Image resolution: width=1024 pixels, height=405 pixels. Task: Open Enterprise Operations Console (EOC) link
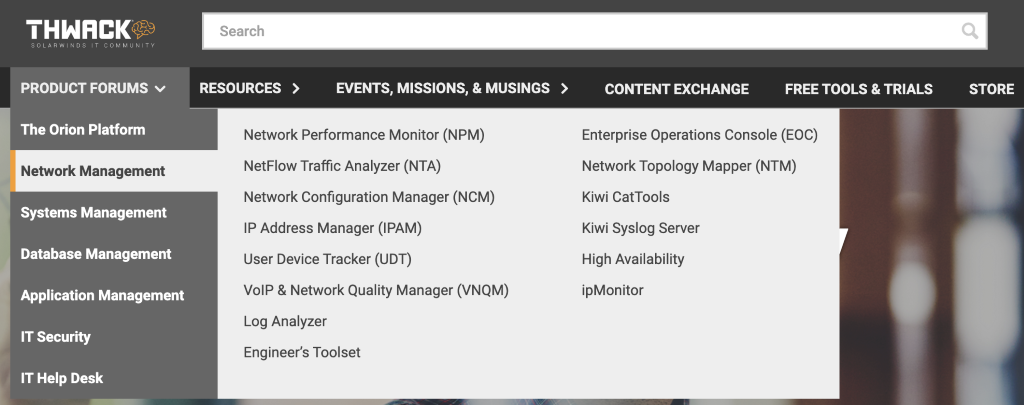coord(699,135)
